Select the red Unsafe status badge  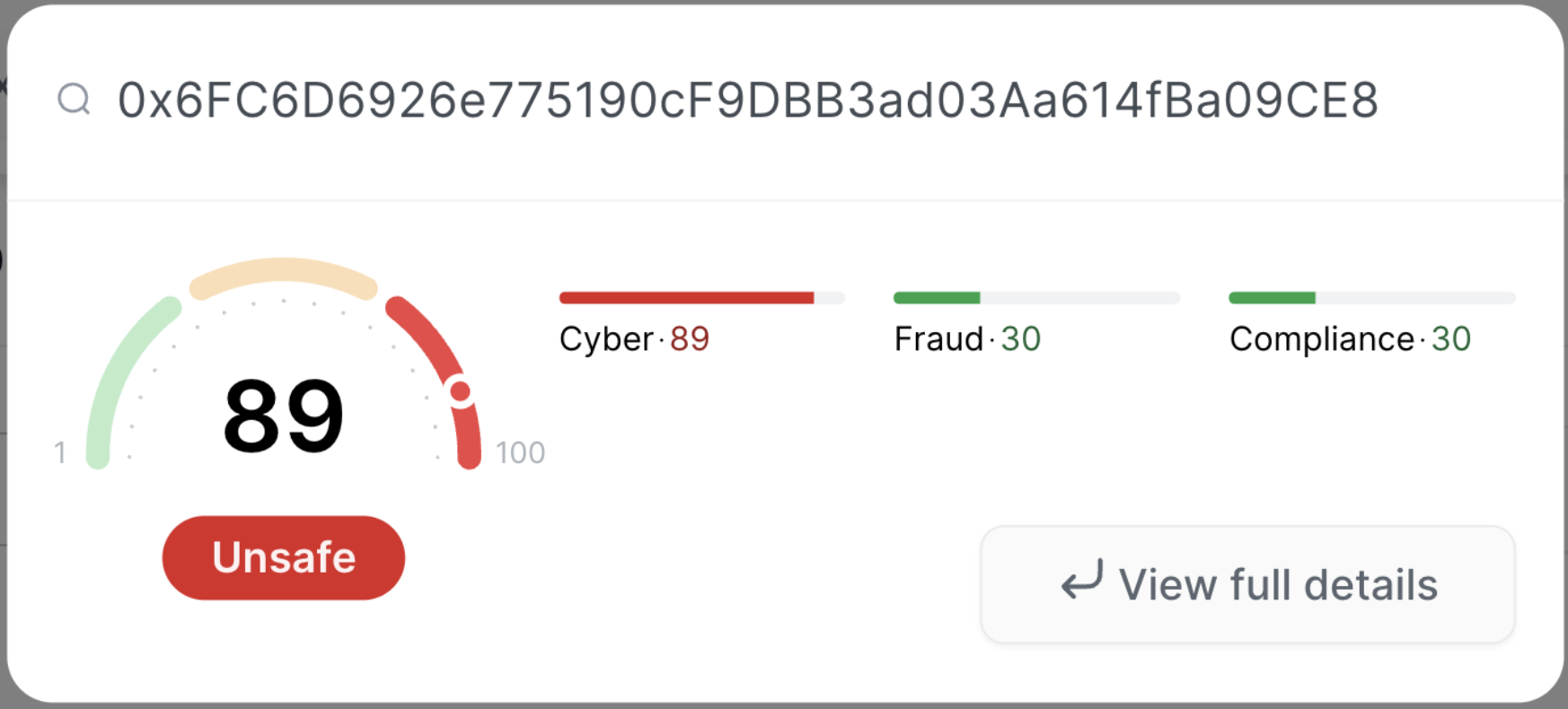283,556
